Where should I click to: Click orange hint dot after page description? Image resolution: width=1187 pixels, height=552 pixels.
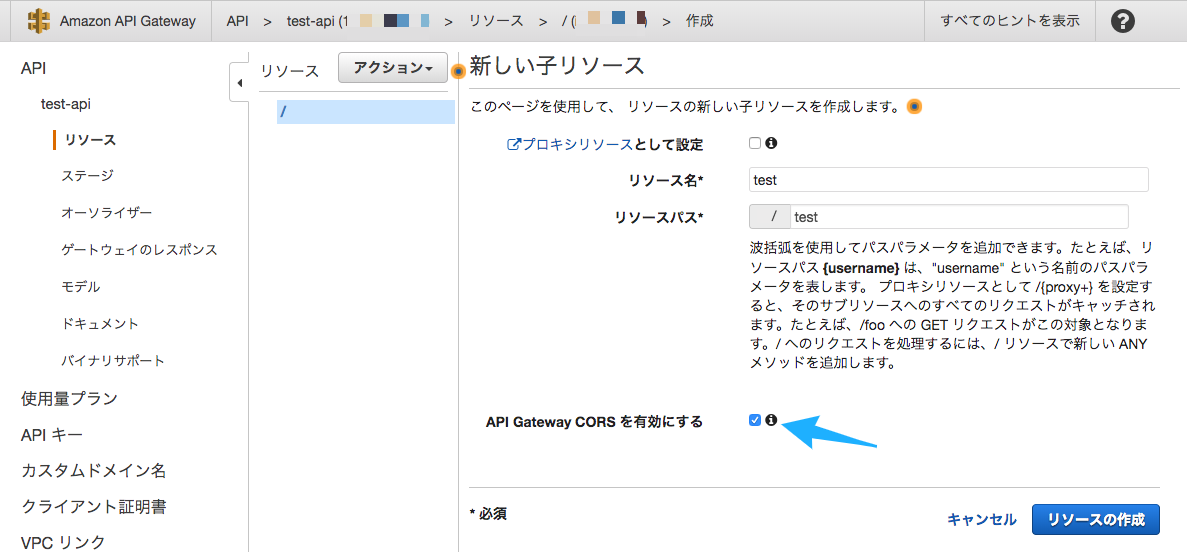point(913,107)
